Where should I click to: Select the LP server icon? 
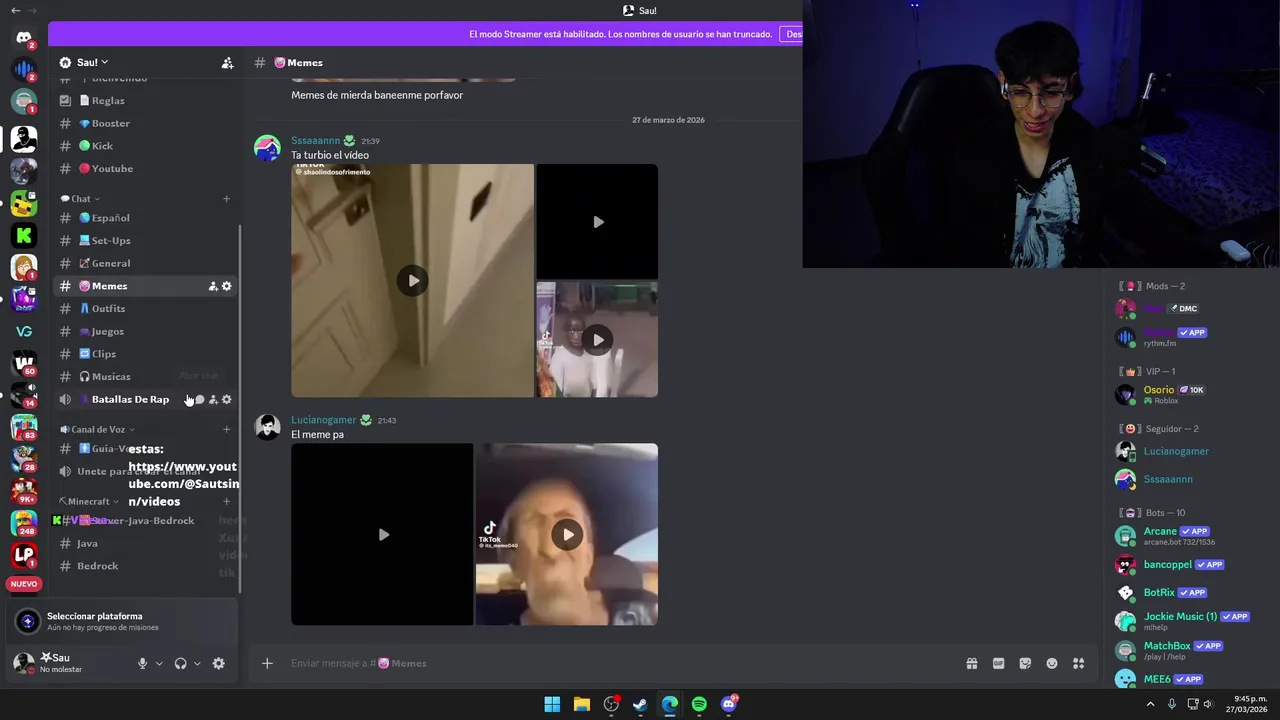click(x=24, y=554)
